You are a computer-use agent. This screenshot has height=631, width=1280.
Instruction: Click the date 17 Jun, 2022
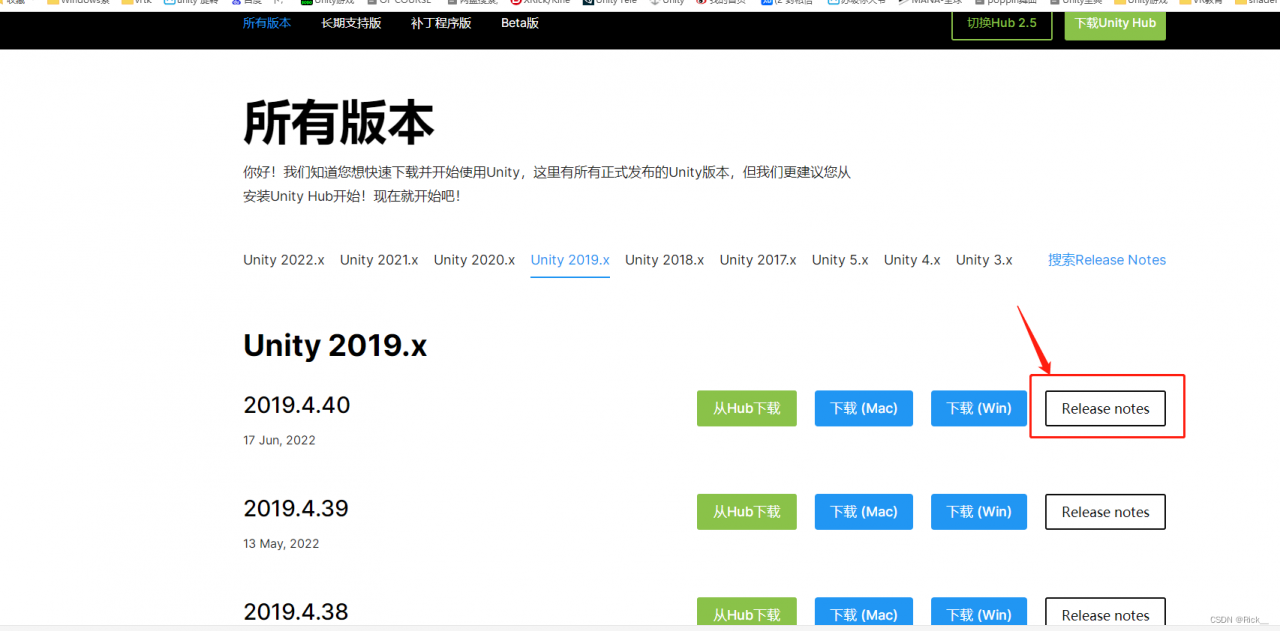click(279, 440)
